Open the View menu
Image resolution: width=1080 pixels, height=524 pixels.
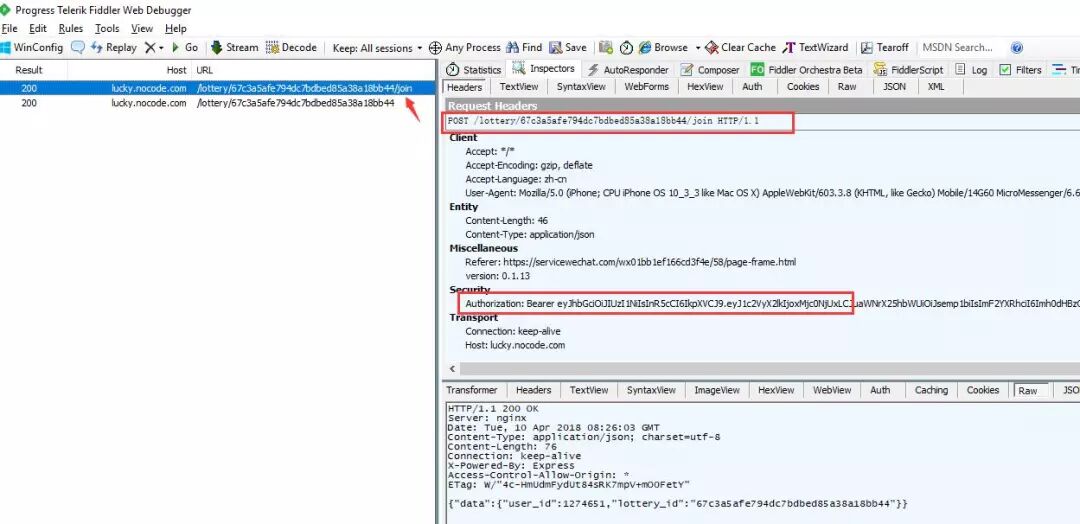tap(142, 28)
